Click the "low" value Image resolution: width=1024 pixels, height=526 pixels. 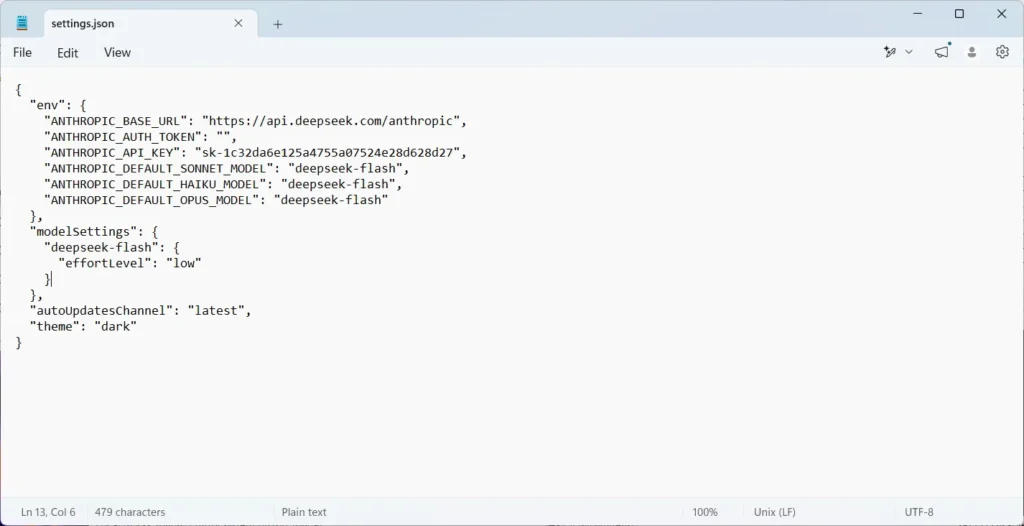[x=184, y=263]
